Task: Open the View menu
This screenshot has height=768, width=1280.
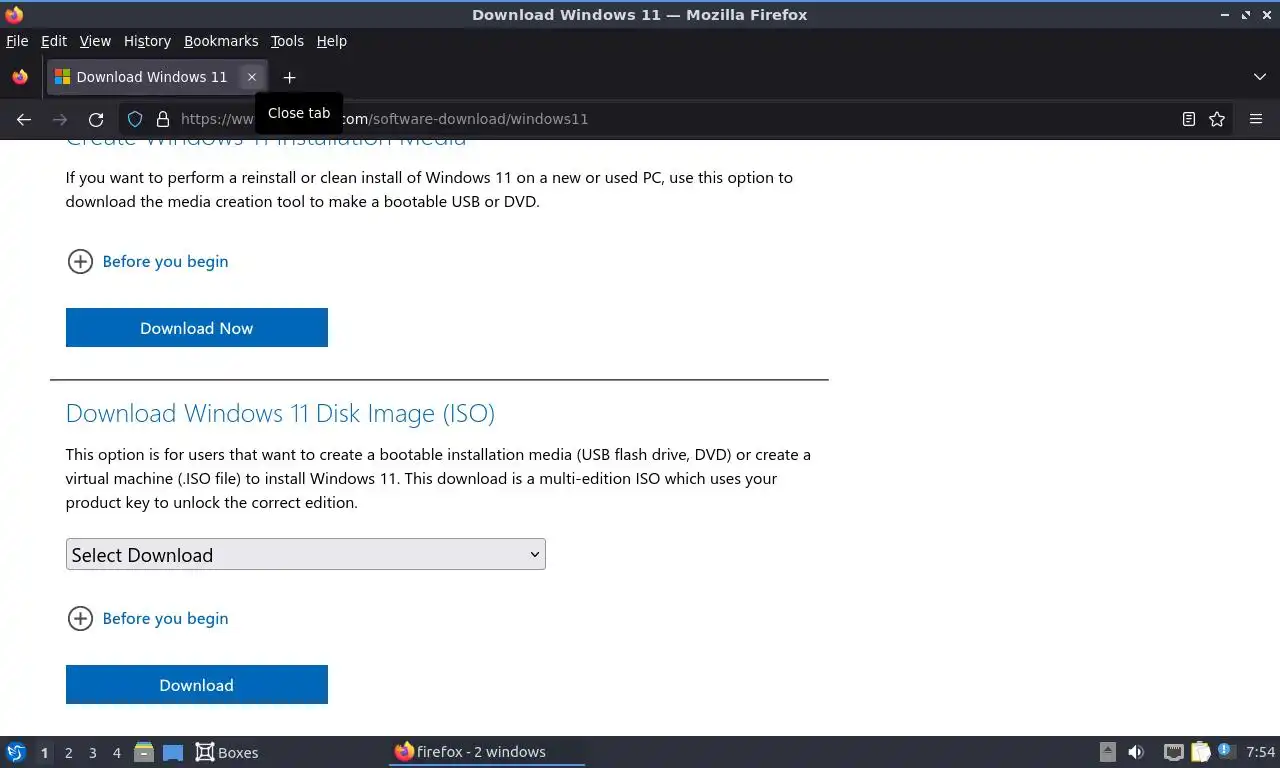Action: pos(95,41)
